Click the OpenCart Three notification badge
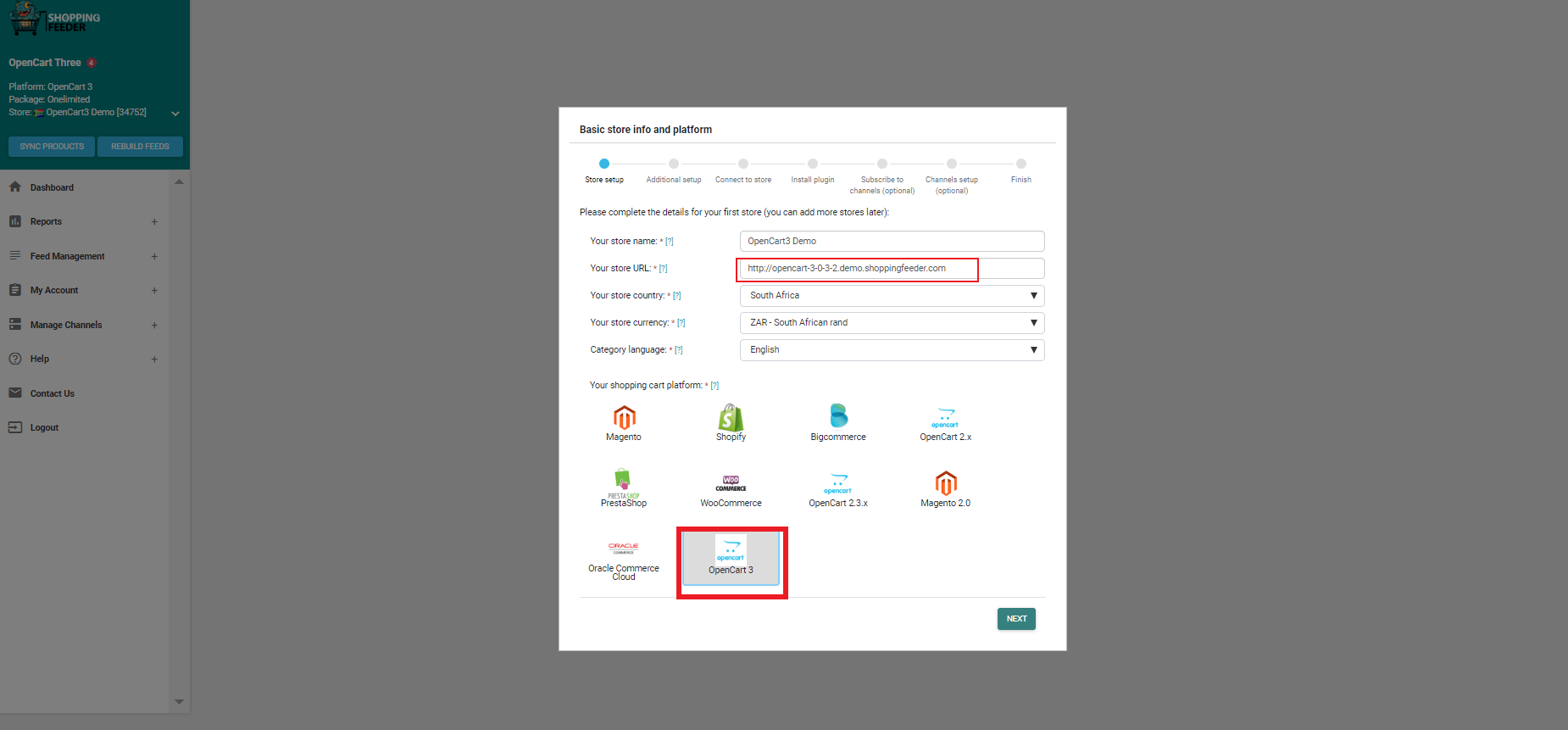 [91, 63]
